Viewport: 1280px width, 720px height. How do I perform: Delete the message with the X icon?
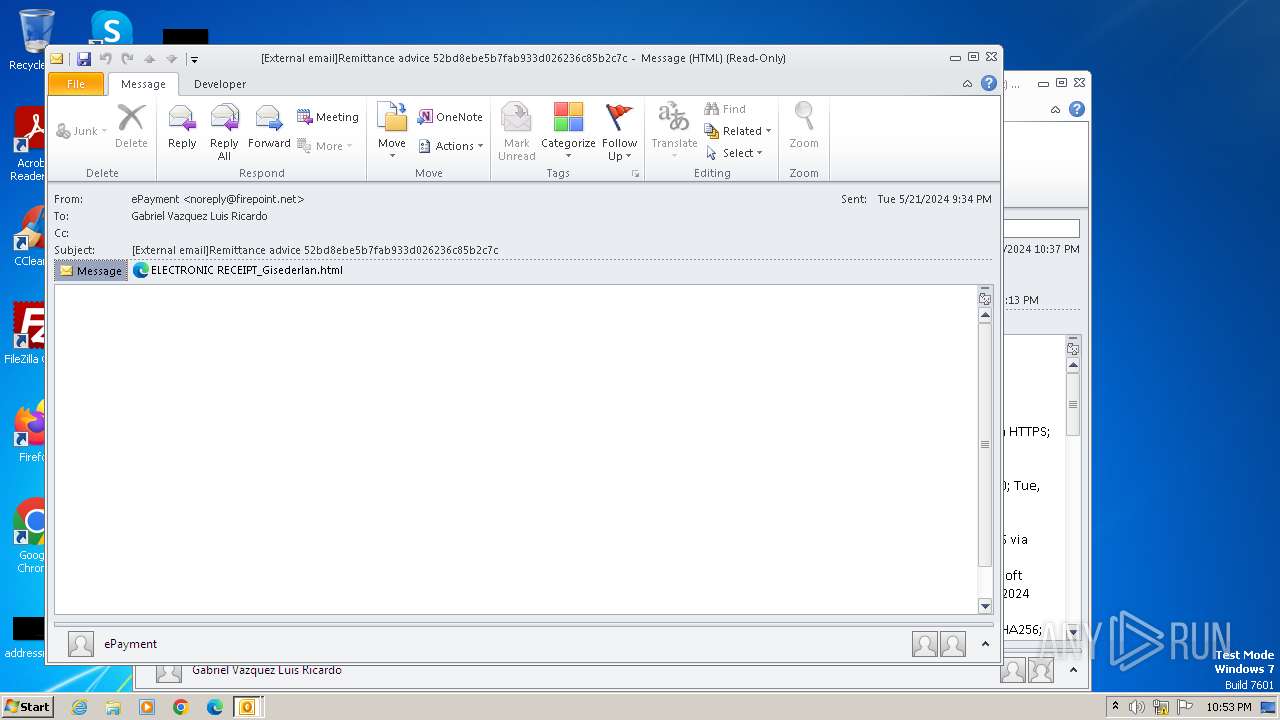coord(131,126)
